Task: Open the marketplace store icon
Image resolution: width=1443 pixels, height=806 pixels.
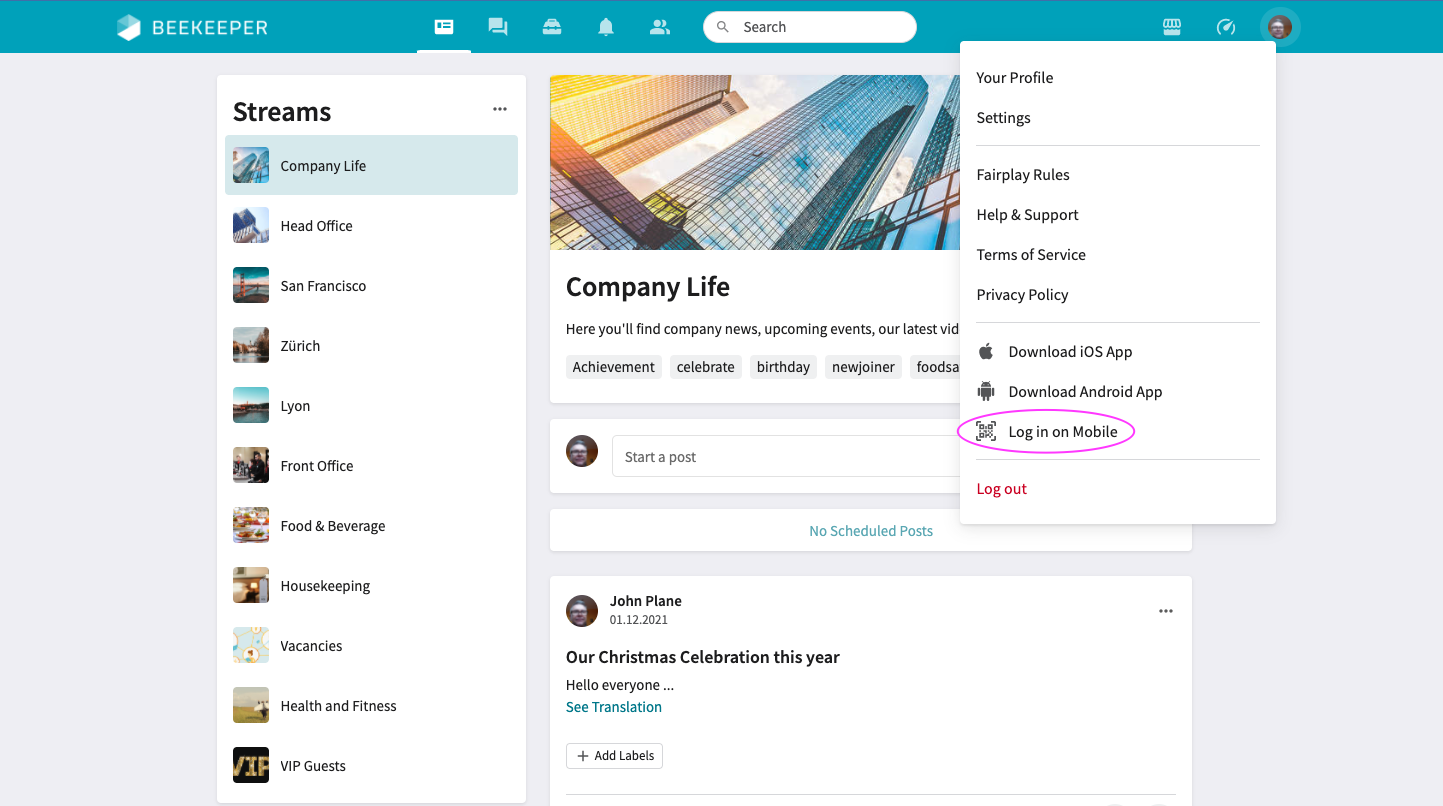Action: (1172, 27)
